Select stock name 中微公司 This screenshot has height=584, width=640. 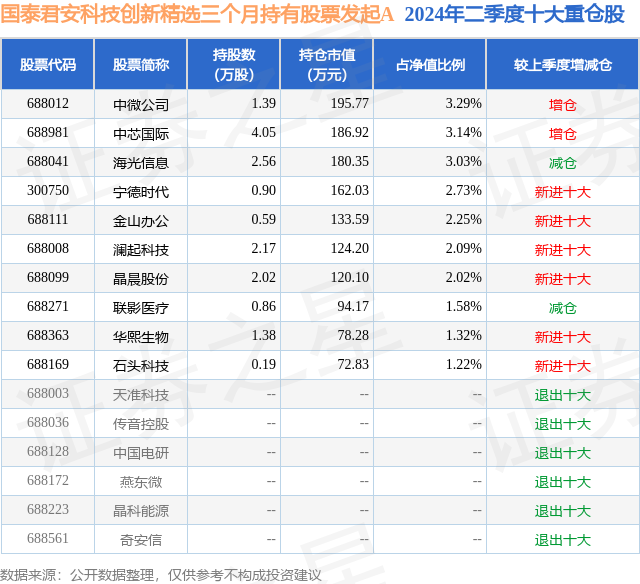pyautogui.click(x=141, y=105)
